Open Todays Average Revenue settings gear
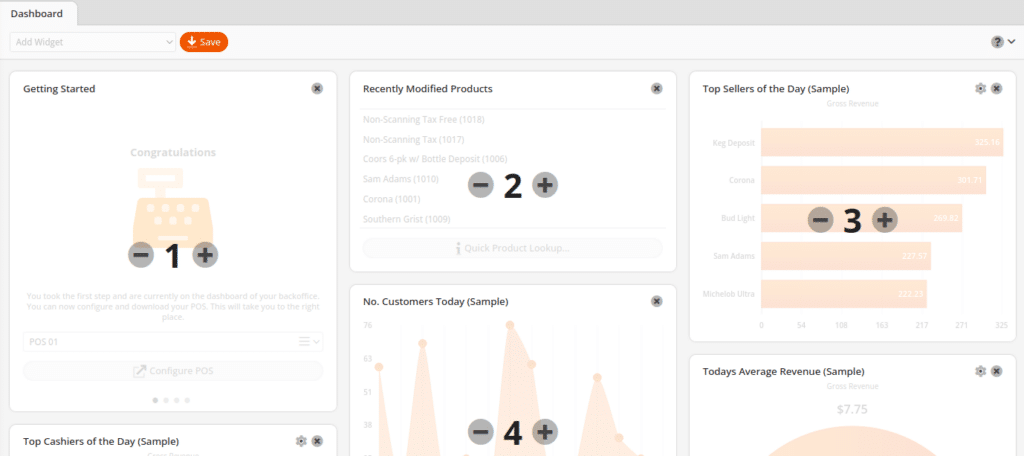Image resolution: width=1024 pixels, height=456 pixels. [x=980, y=371]
